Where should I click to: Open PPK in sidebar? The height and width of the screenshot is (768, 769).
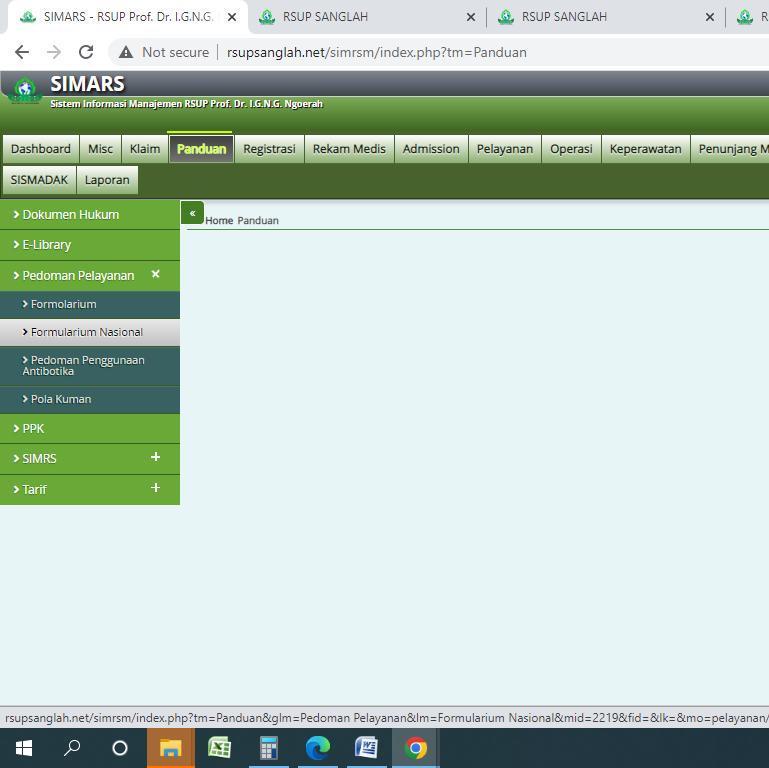click(90, 429)
